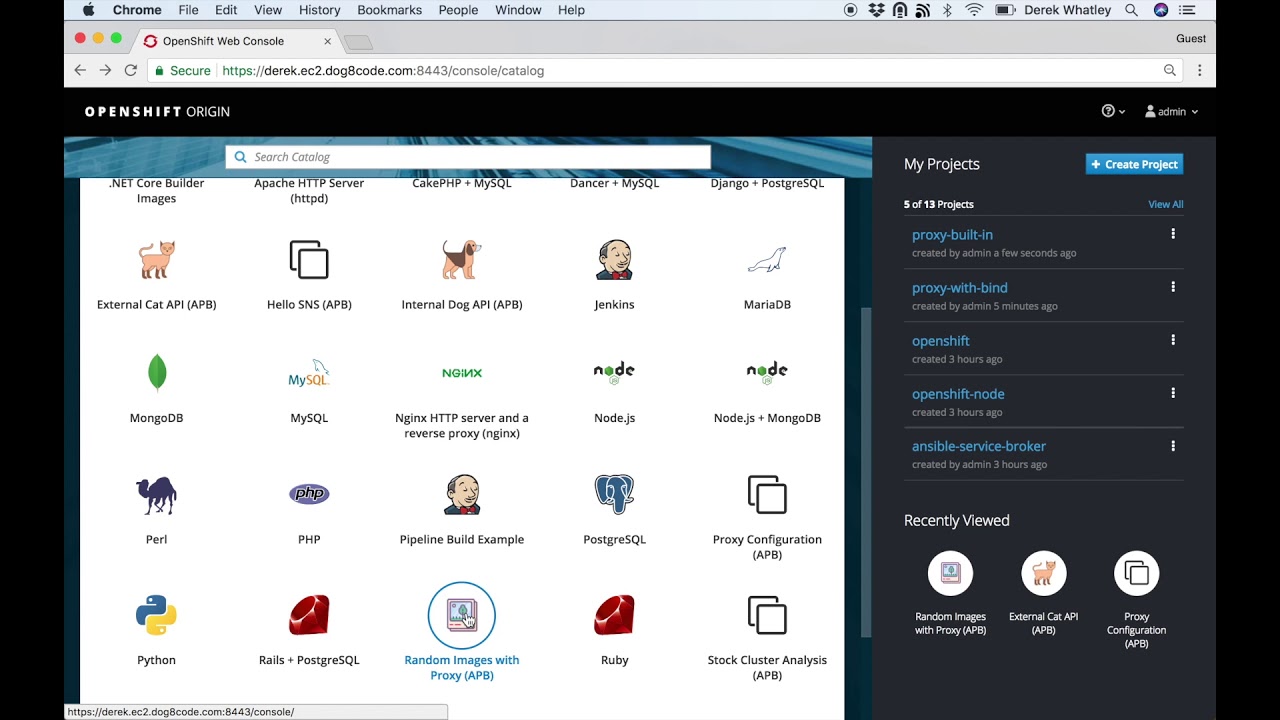Open the MongoDB leaf icon
The image size is (1280, 720).
pyautogui.click(x=156, y=373)
